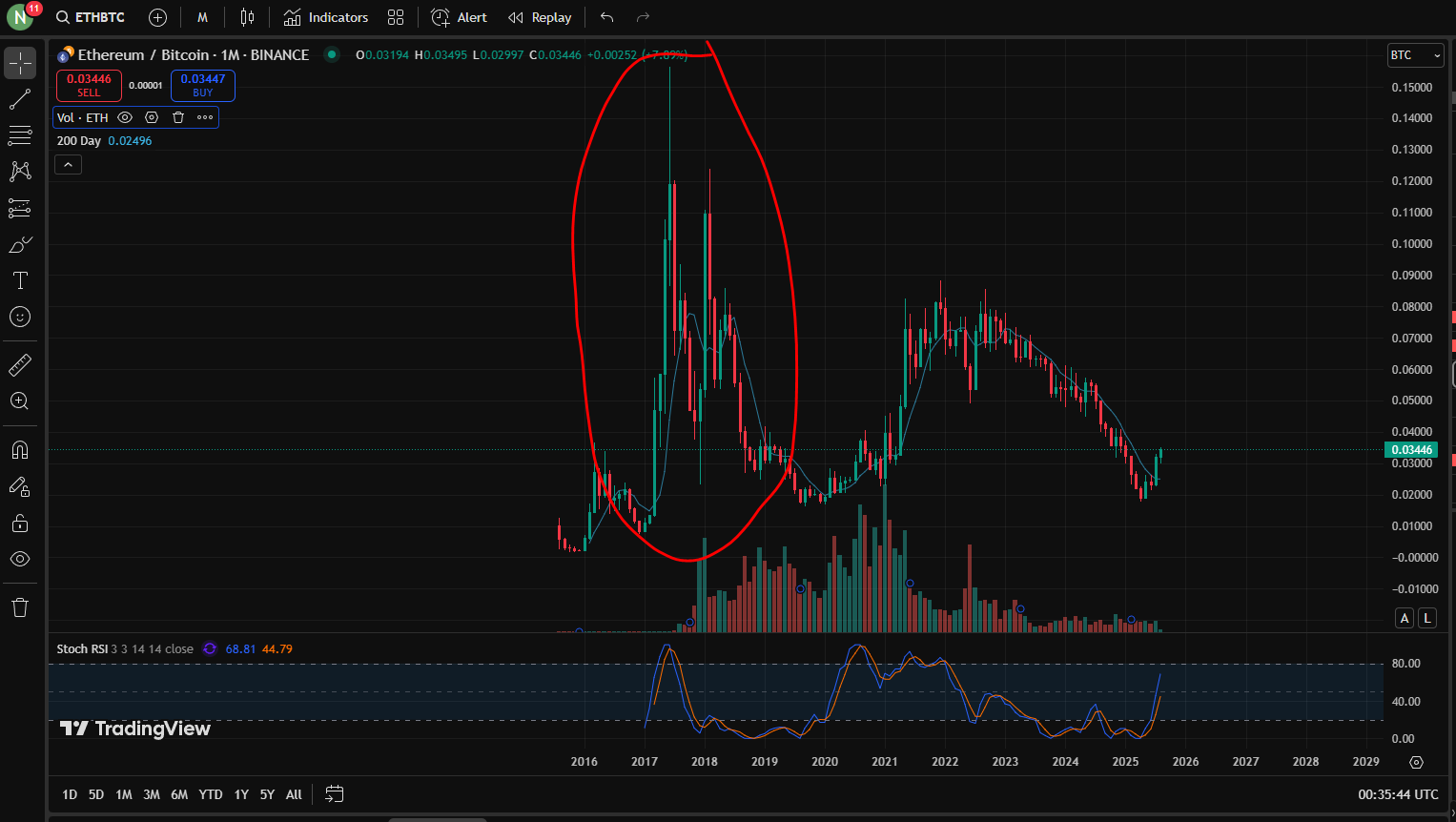
Task: Select the ruler measure tool
Action: pyautogui.click(x=20, y=364)
